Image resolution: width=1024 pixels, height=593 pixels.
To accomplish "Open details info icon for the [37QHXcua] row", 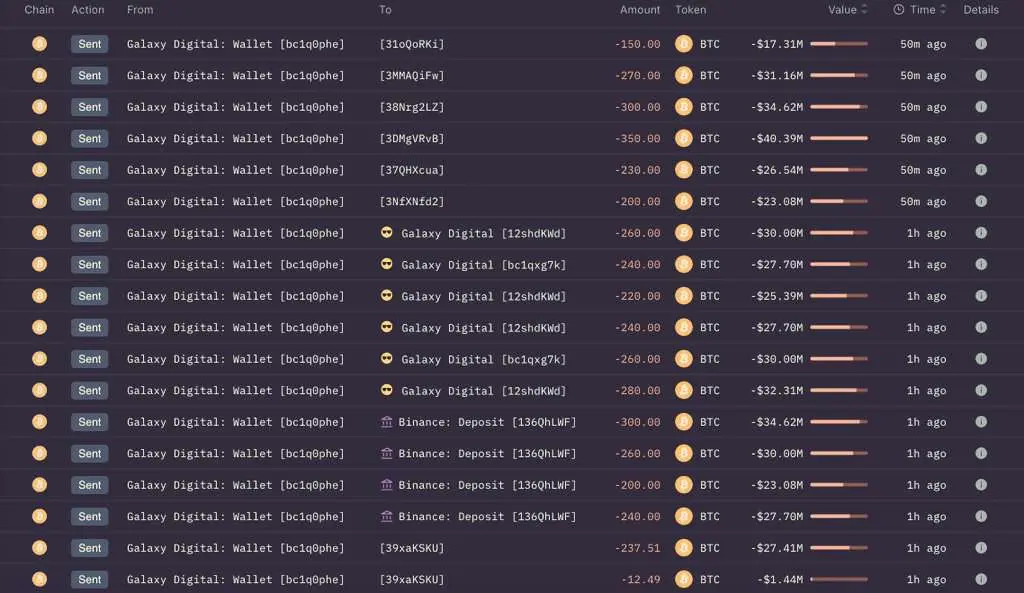I will pyautogui.click(x=981, y=170).
